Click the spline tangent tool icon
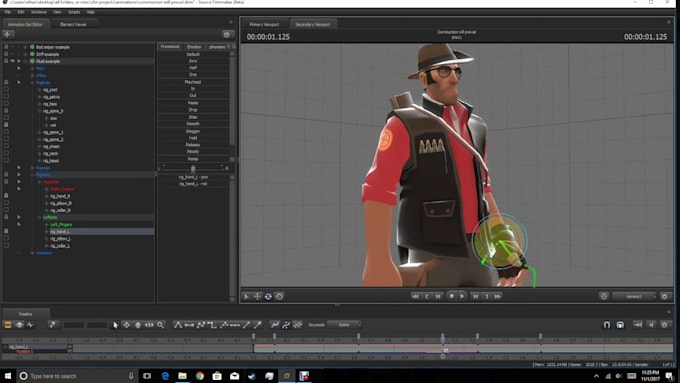 (x=178, y=324)
